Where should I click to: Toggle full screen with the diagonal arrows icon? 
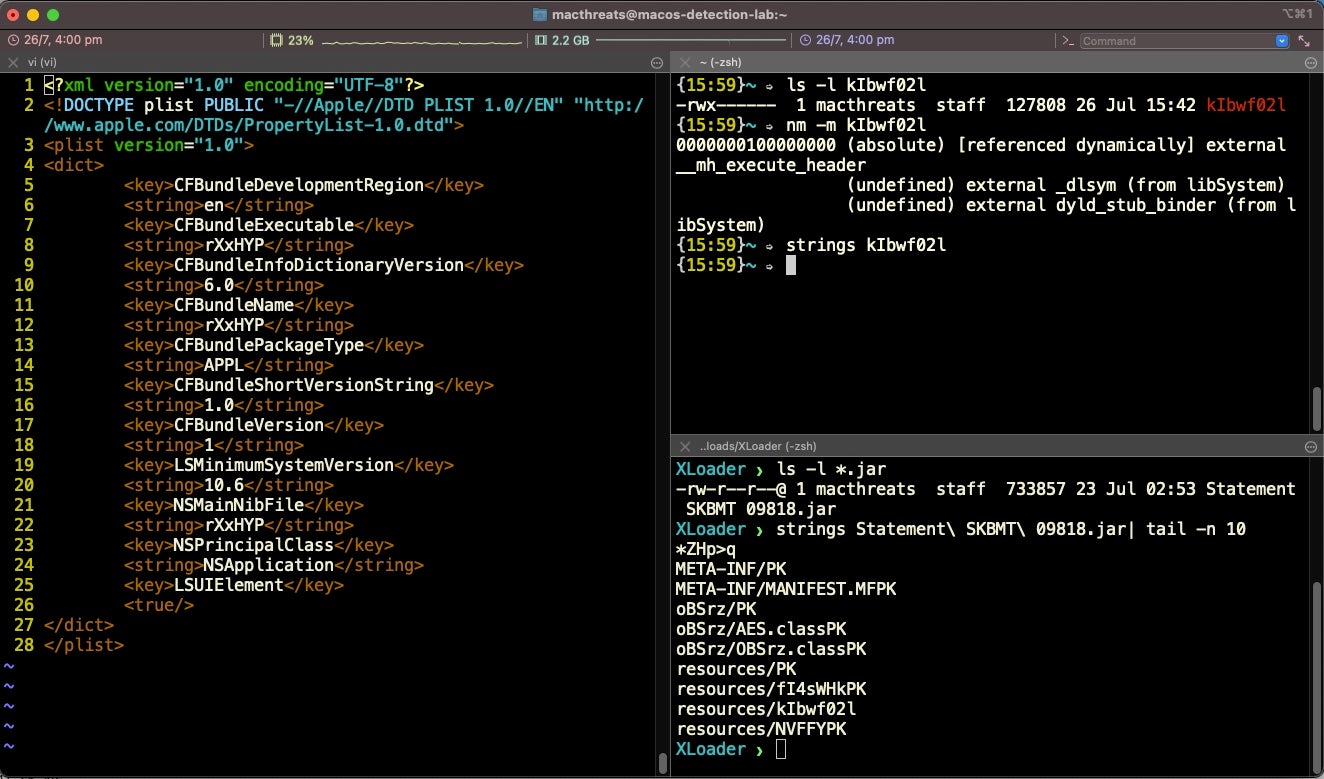click(x=1304, y=41)
